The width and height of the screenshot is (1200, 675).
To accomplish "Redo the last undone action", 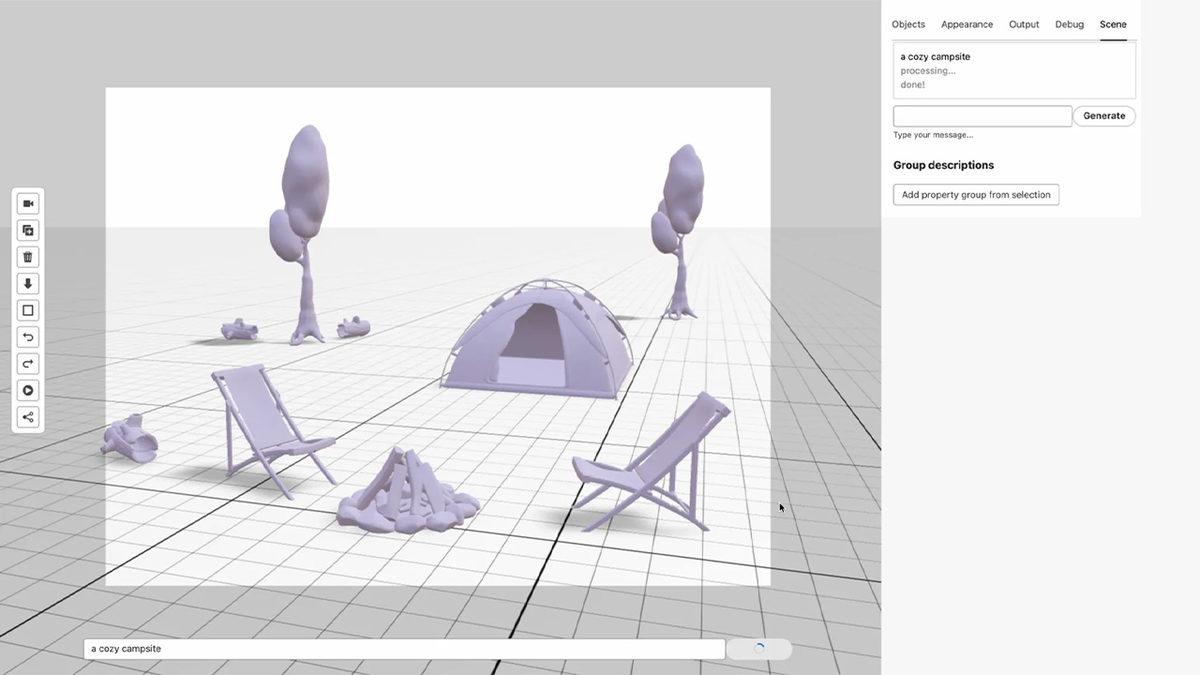I will 27,364.
